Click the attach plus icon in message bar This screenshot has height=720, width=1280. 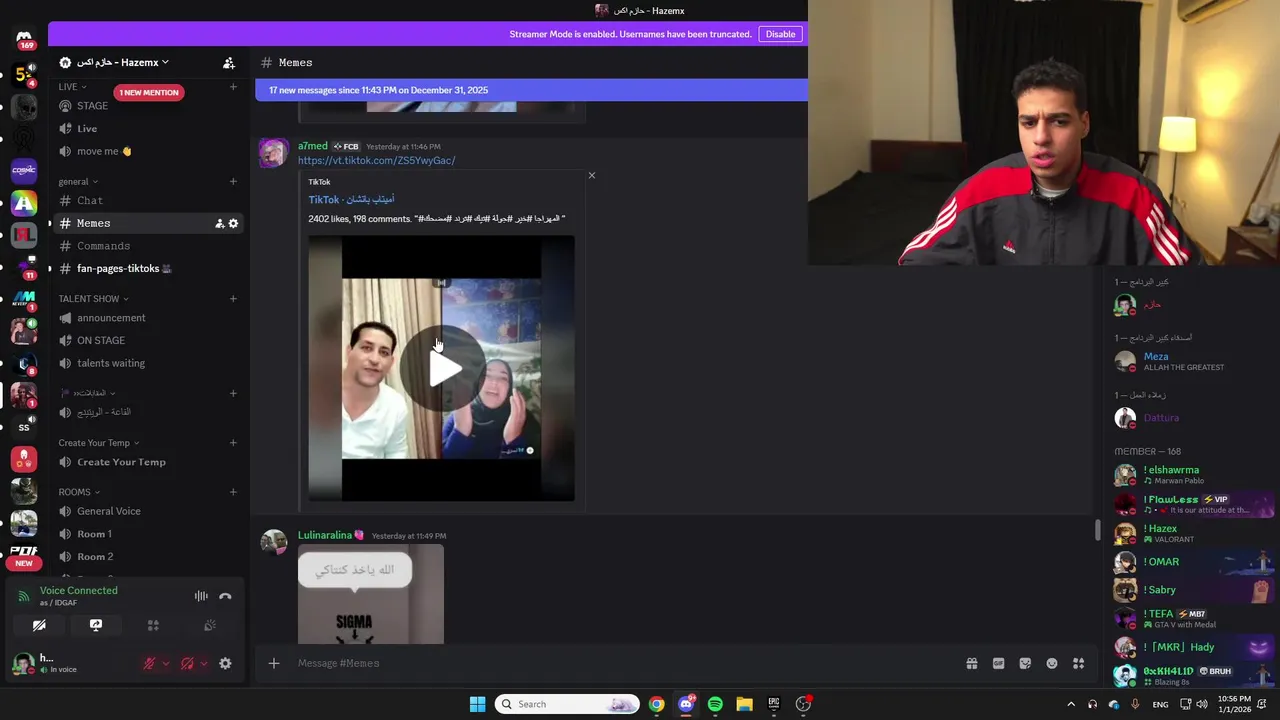tap(273, 663)
